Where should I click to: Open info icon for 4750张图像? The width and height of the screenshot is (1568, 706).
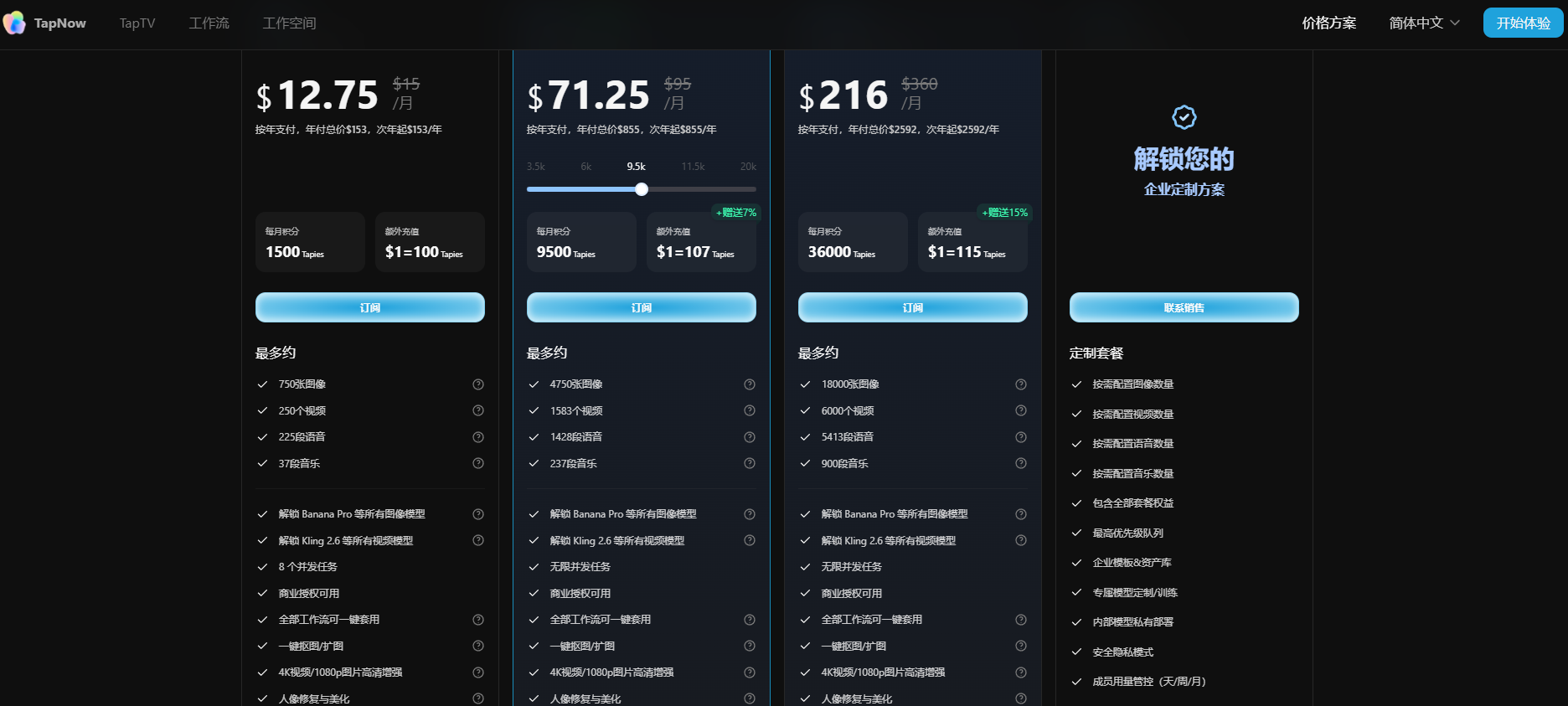click(750, 384)
